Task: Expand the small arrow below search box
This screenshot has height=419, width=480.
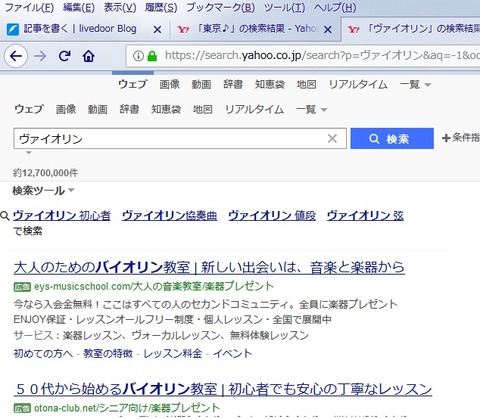Action: click(x=29, y=152)
